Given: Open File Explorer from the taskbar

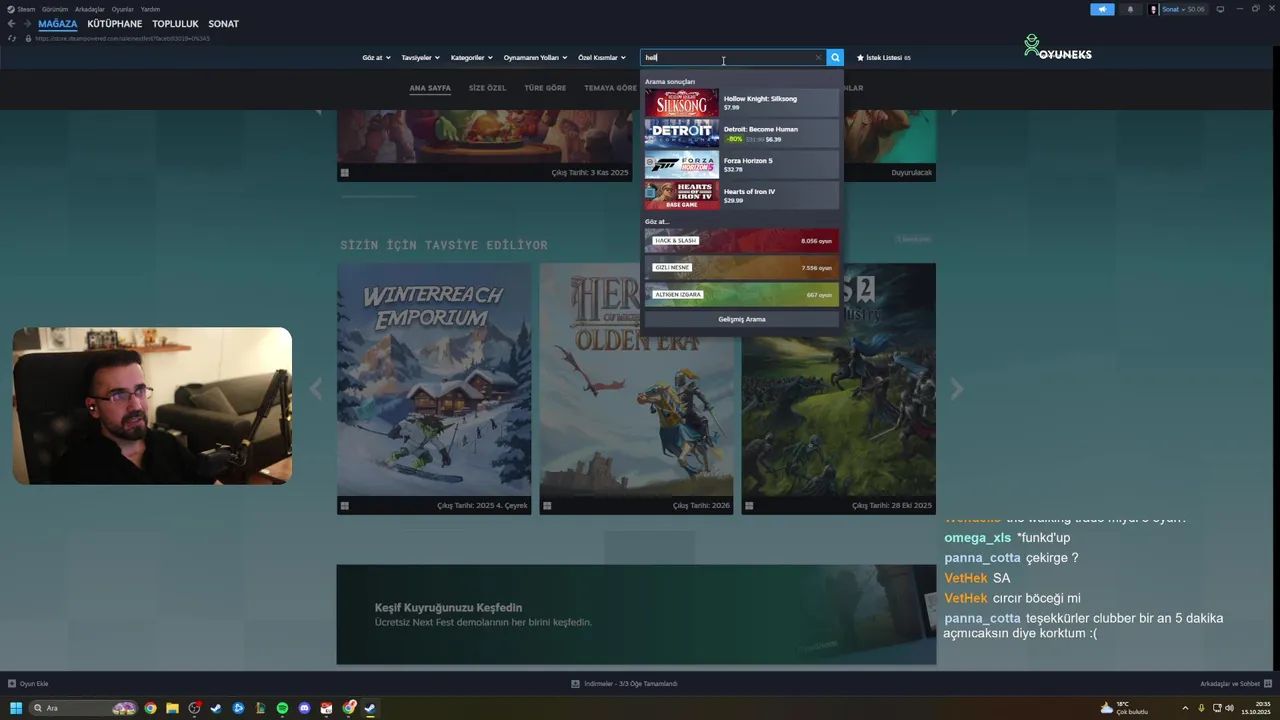Looking at the screenshot, I should [x=172, y=708].
